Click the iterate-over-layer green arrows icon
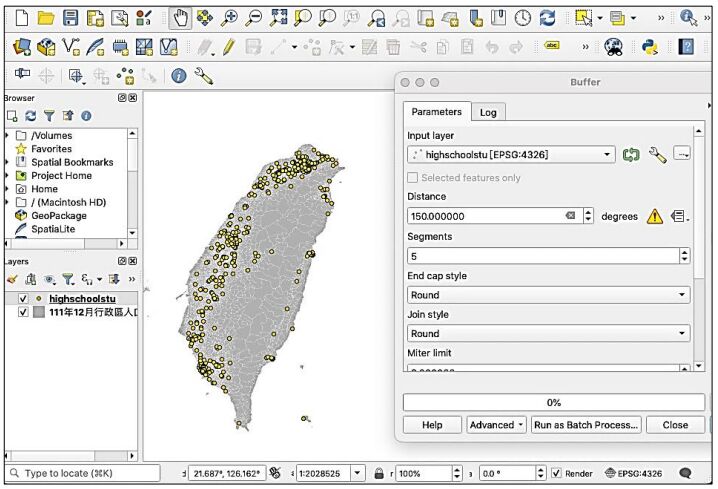This screenshot has width=718, height=489. [x=632, y=154]
